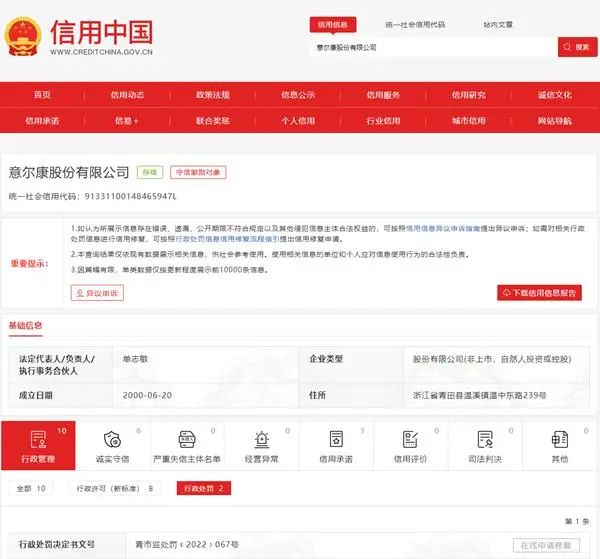Open the 其他 category icon
600x559 pixels.
559,439
